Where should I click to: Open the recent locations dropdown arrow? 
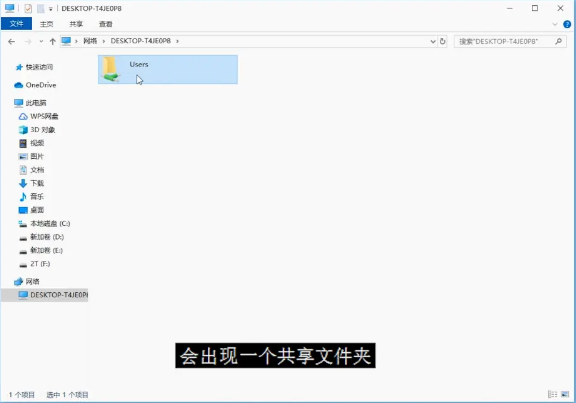click(x=41, y=42)
